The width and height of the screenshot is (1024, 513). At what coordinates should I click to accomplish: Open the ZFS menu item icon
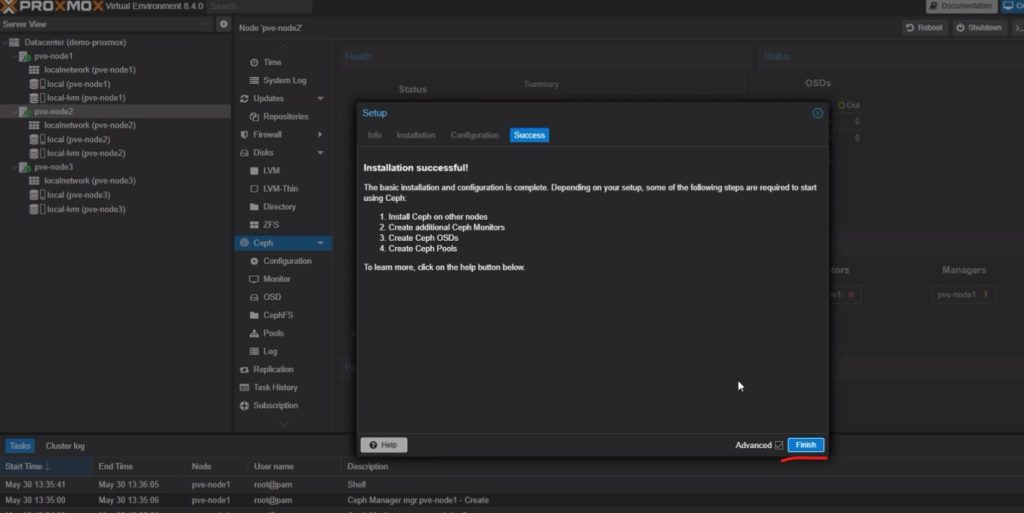pyautogui.click(x=254, y=225)
